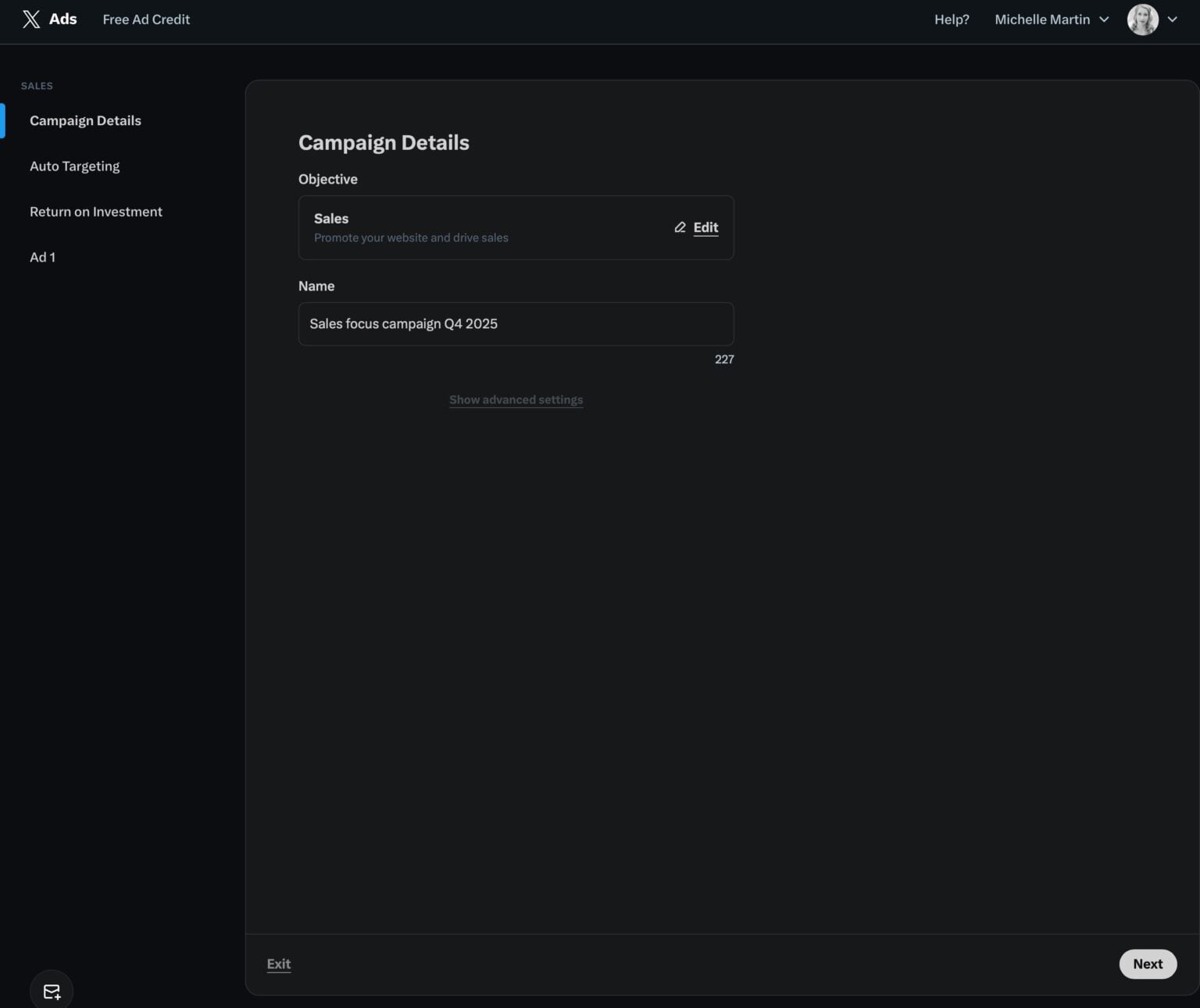The image size is (1200, 1008).
Task: Select Campaign Details in the sidebar
Action: 85,120
